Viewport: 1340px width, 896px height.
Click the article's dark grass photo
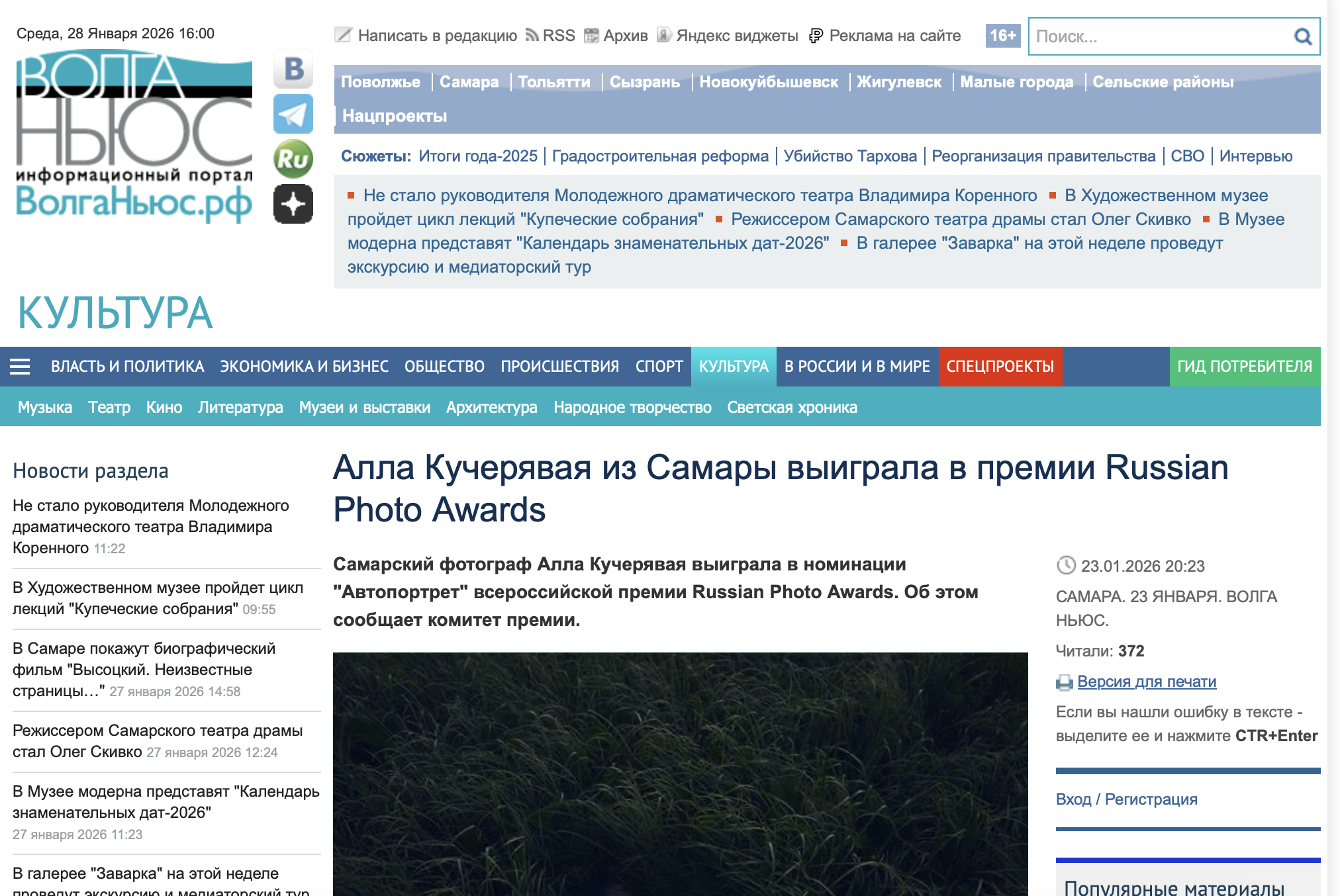[680, 774]
